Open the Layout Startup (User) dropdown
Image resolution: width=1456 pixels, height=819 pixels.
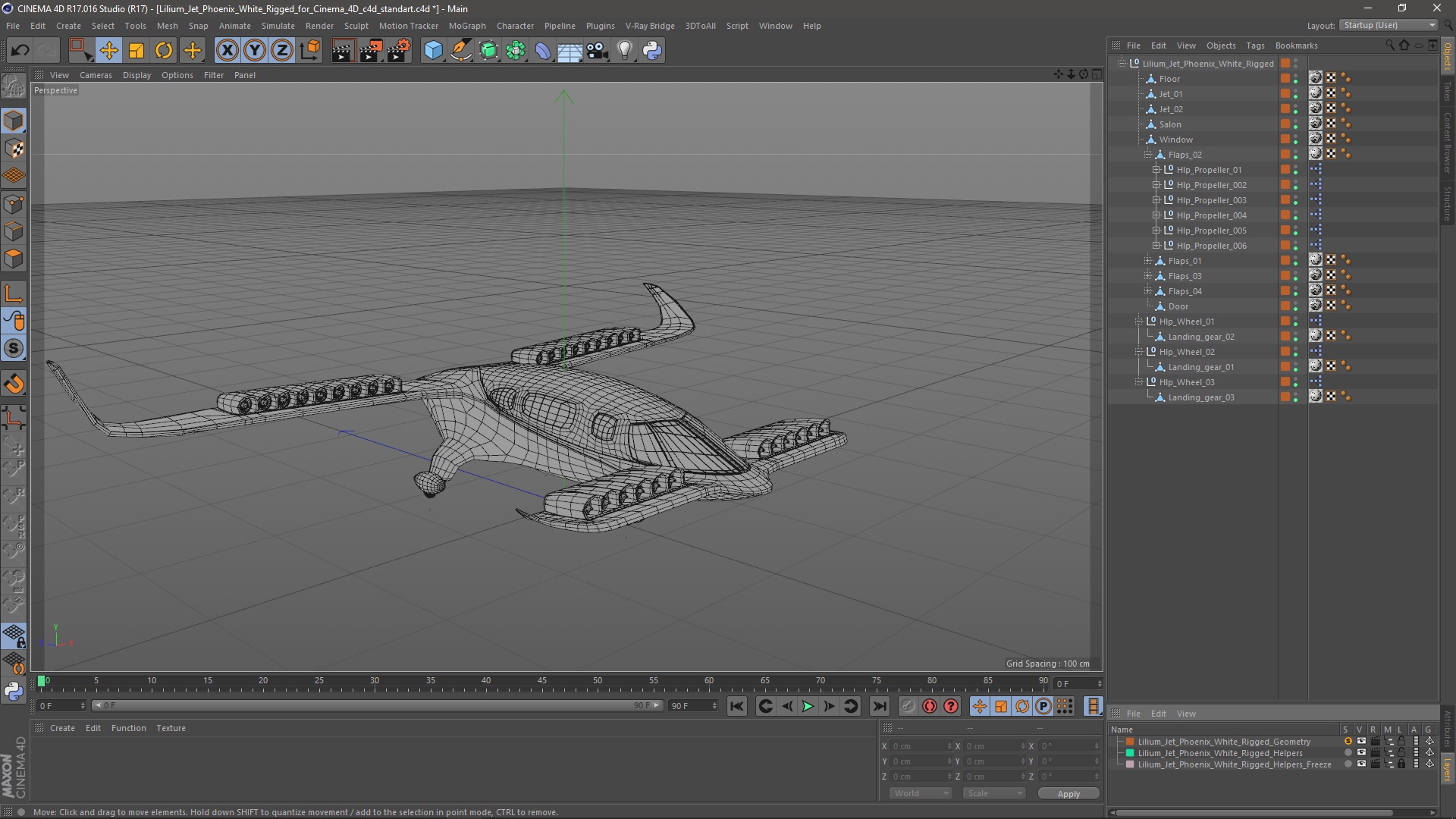(1388, 25)
